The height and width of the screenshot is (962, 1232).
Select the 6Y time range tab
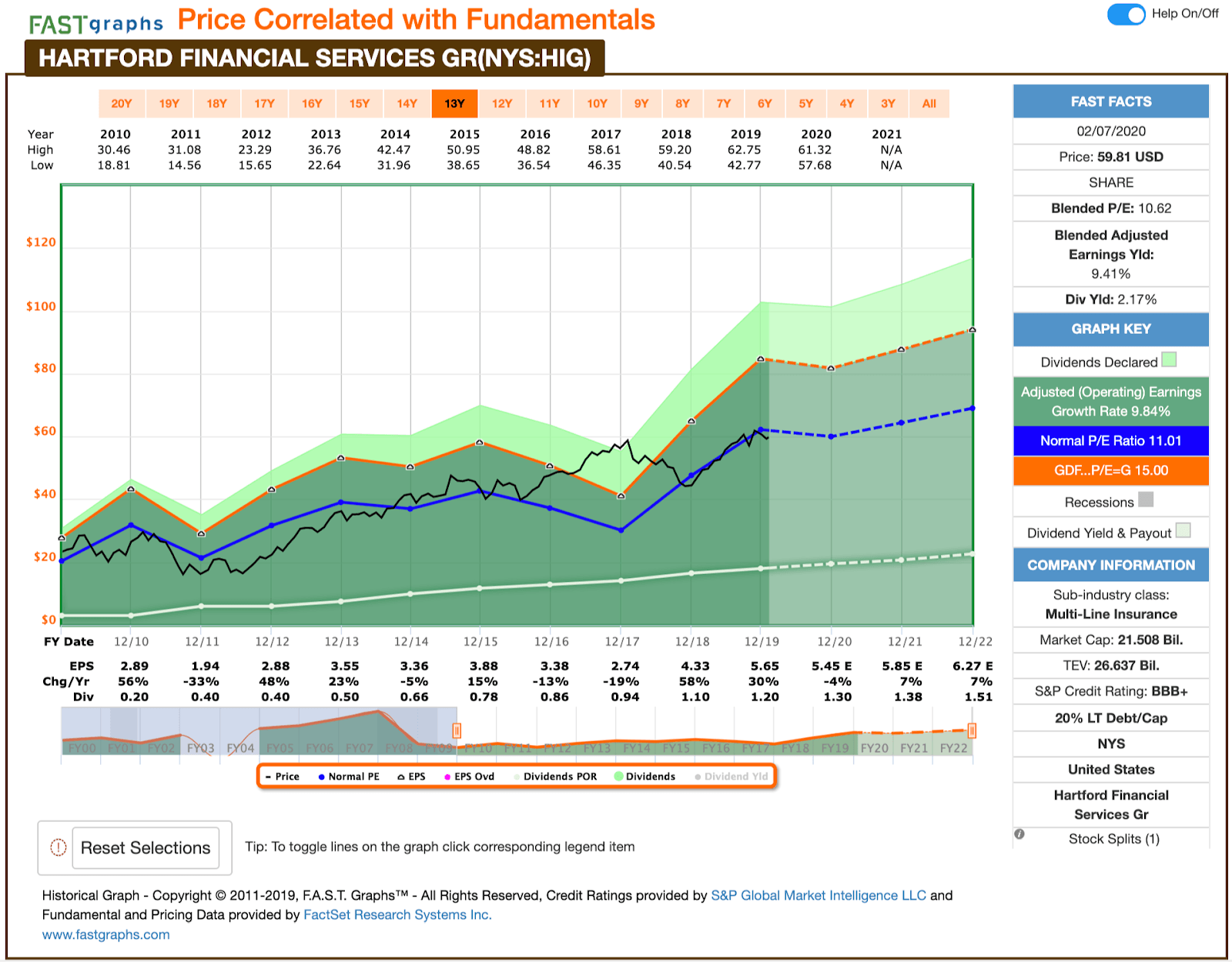tap(765, 103)
